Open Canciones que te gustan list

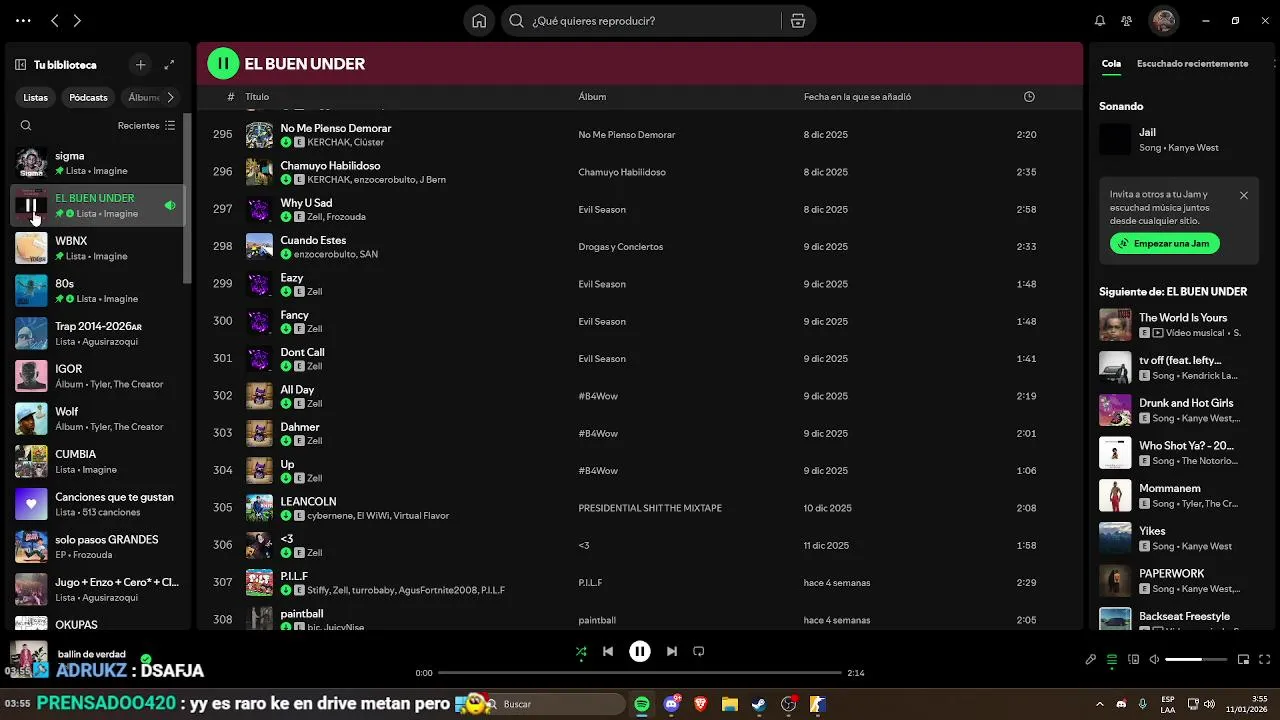[97, 504]
